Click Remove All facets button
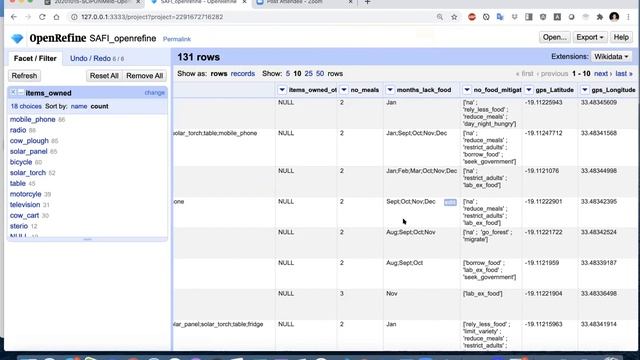This screenshot has height=360, width=640. pyautogui.click(x=144, y=76)
